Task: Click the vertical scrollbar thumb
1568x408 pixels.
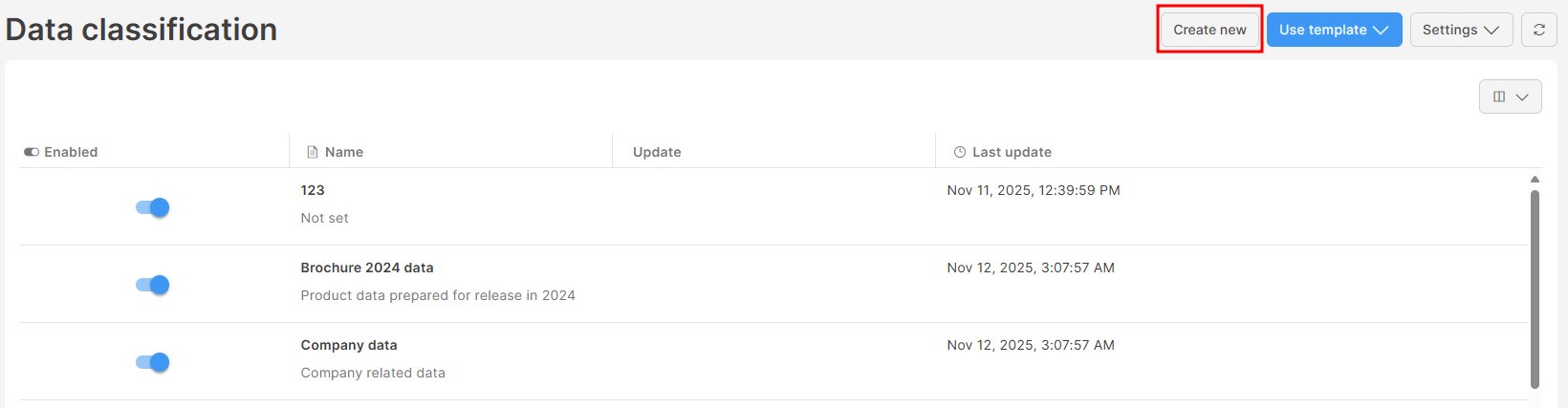Action: pyautogui.click(x=1535, y=287)
